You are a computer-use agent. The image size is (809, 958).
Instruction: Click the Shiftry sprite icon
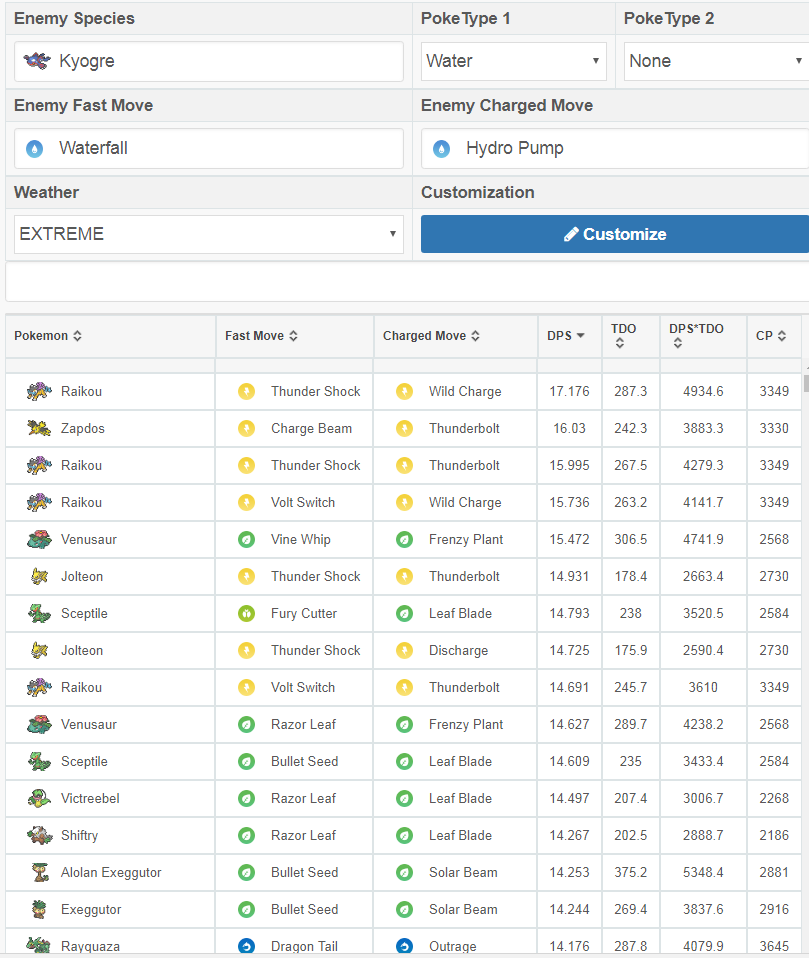[x=39, y=835]
